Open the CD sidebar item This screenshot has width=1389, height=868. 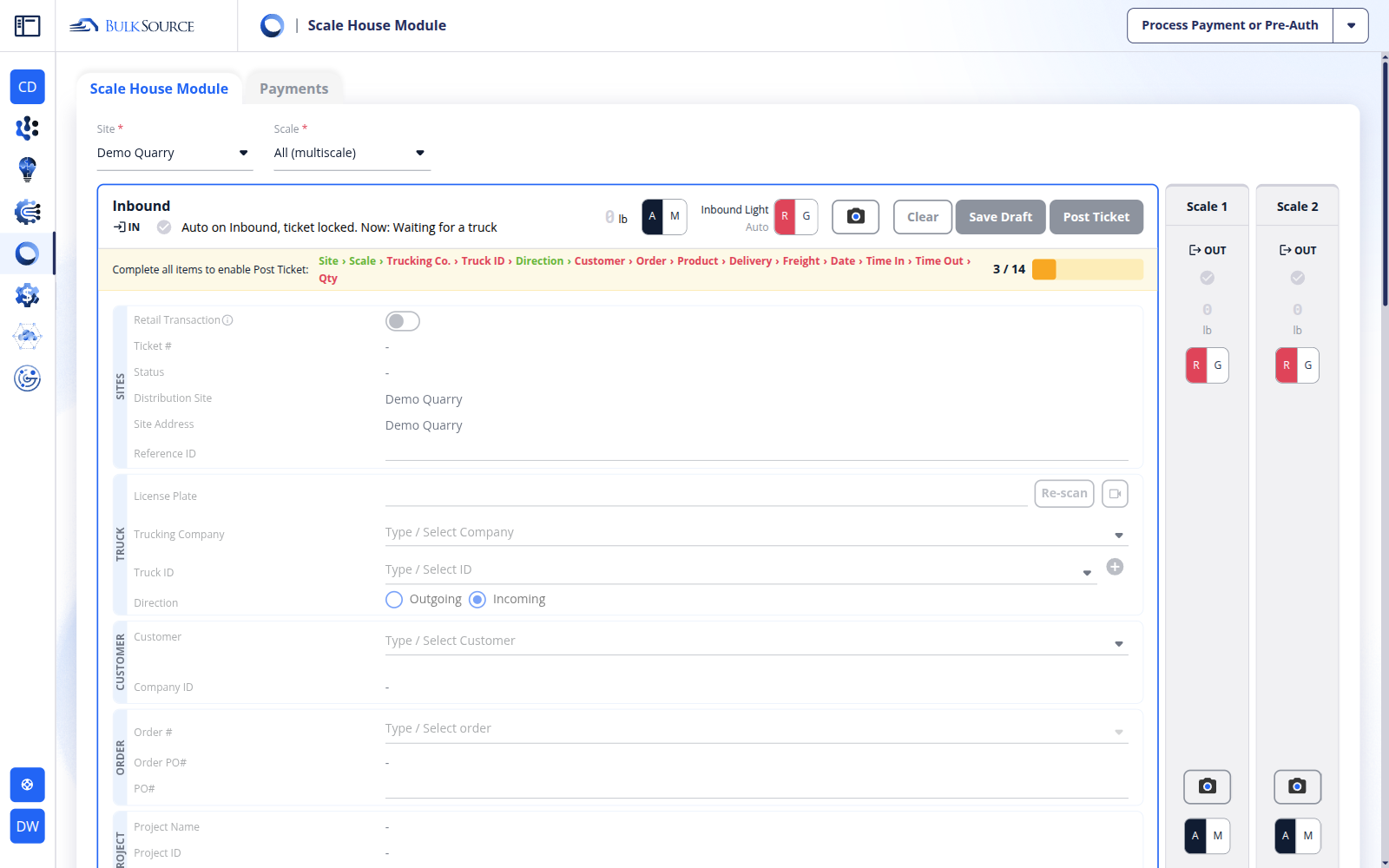(x=28, y=87)
